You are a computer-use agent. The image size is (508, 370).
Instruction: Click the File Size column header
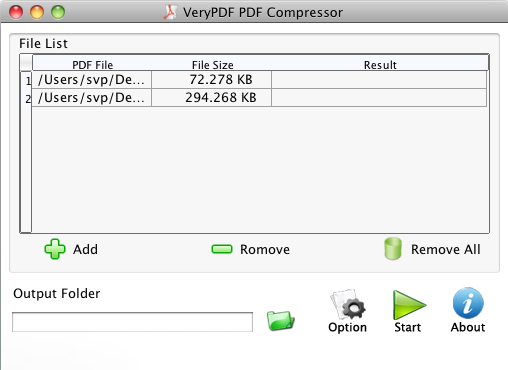212,65
